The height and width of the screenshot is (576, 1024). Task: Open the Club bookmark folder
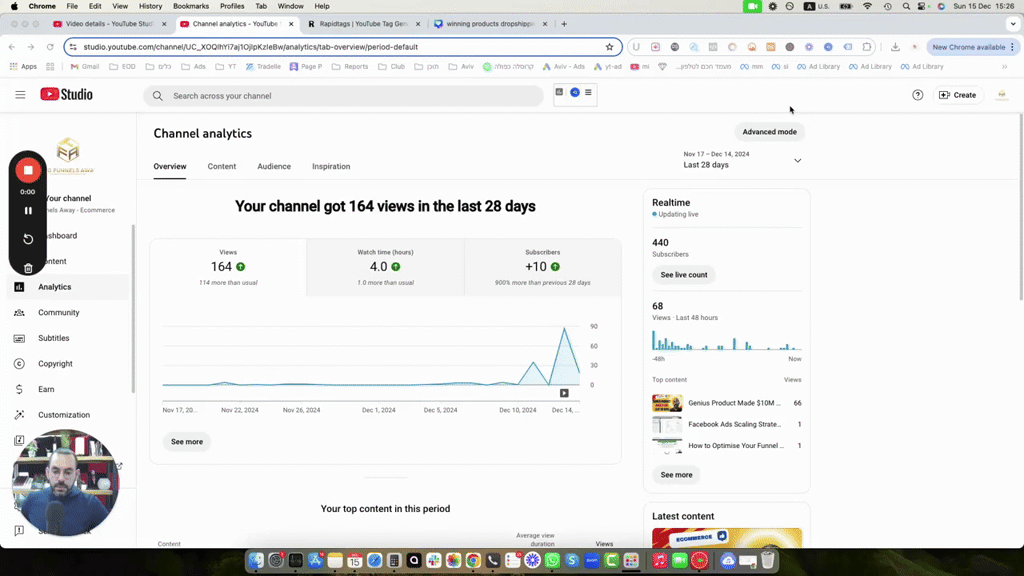coord(391,67)
